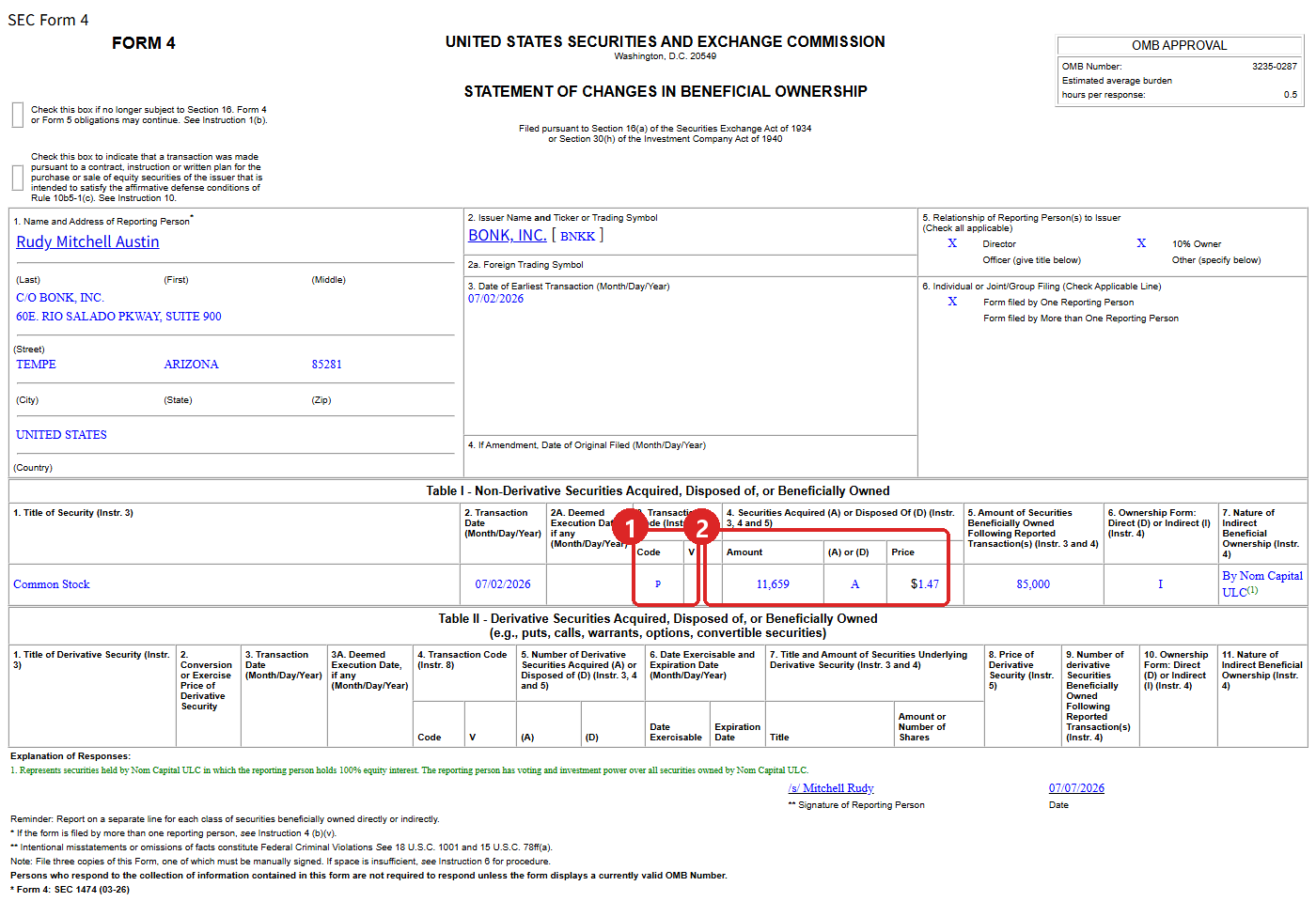Check the no longer subject to Section 16 box

pos(18,115)
